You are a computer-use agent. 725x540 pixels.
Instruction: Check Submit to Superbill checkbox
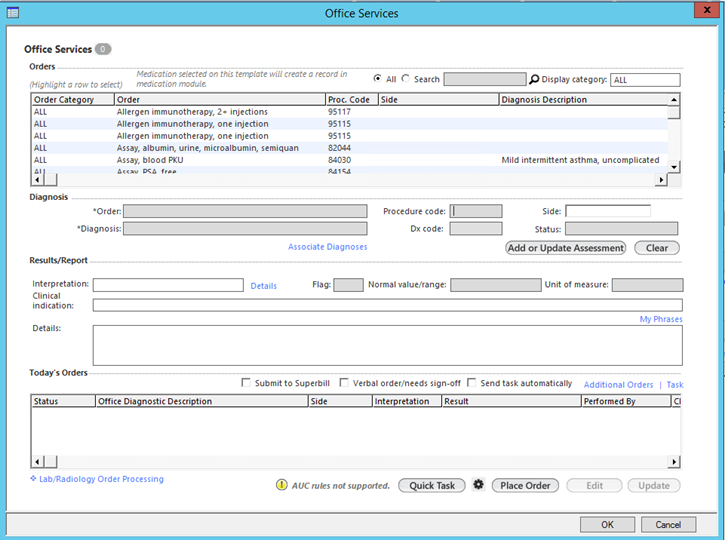(x=246, y=383)
